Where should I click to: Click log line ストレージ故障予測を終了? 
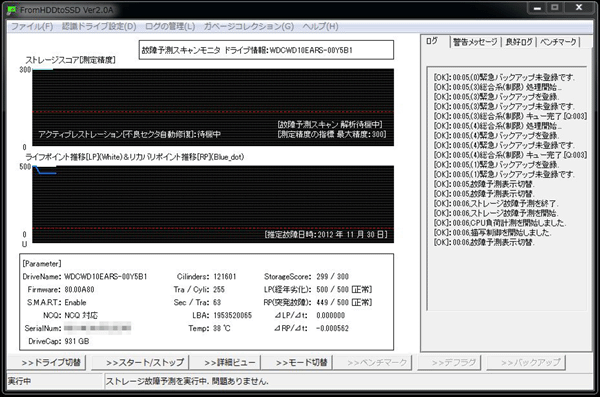click(496, 203)
